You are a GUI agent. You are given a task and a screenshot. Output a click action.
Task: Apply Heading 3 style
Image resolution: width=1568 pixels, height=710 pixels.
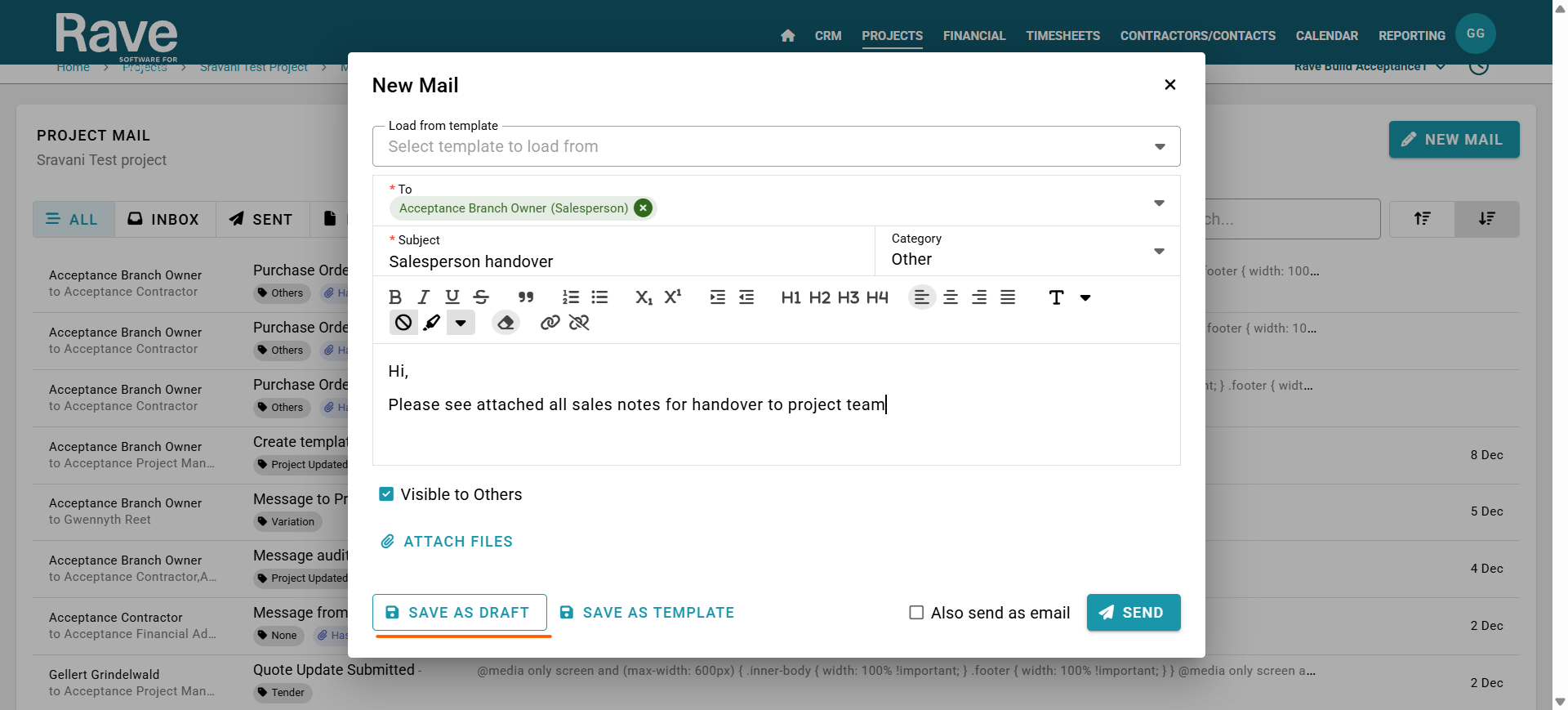click(x=849, y=297)
